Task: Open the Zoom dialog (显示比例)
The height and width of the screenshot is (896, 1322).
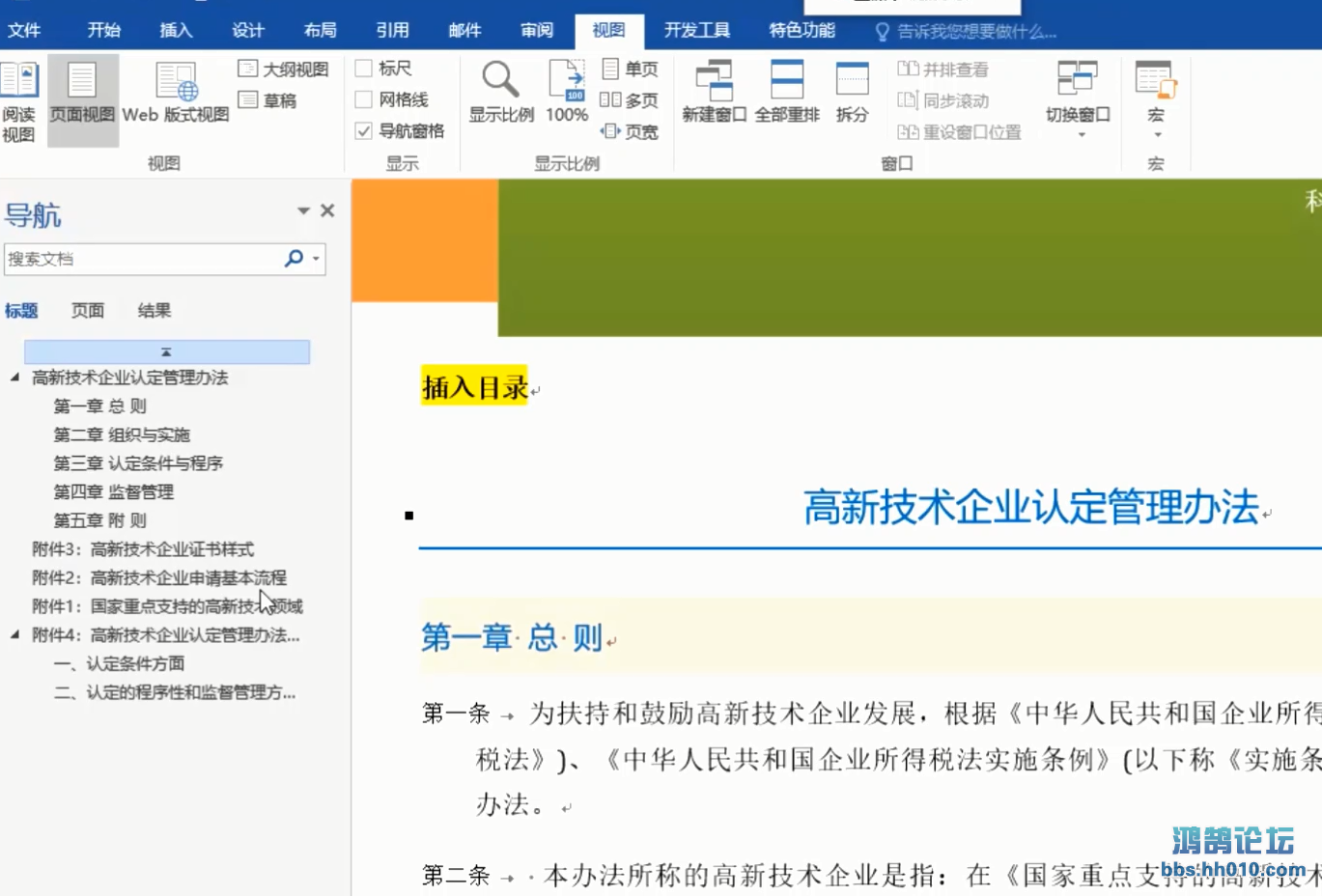Action: [x=501, y=93]
